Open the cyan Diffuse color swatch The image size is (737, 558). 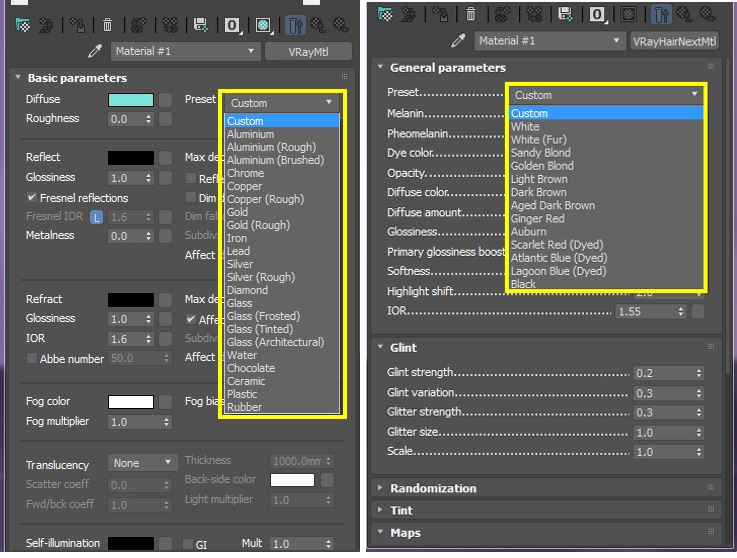click(x=131, y=100)
